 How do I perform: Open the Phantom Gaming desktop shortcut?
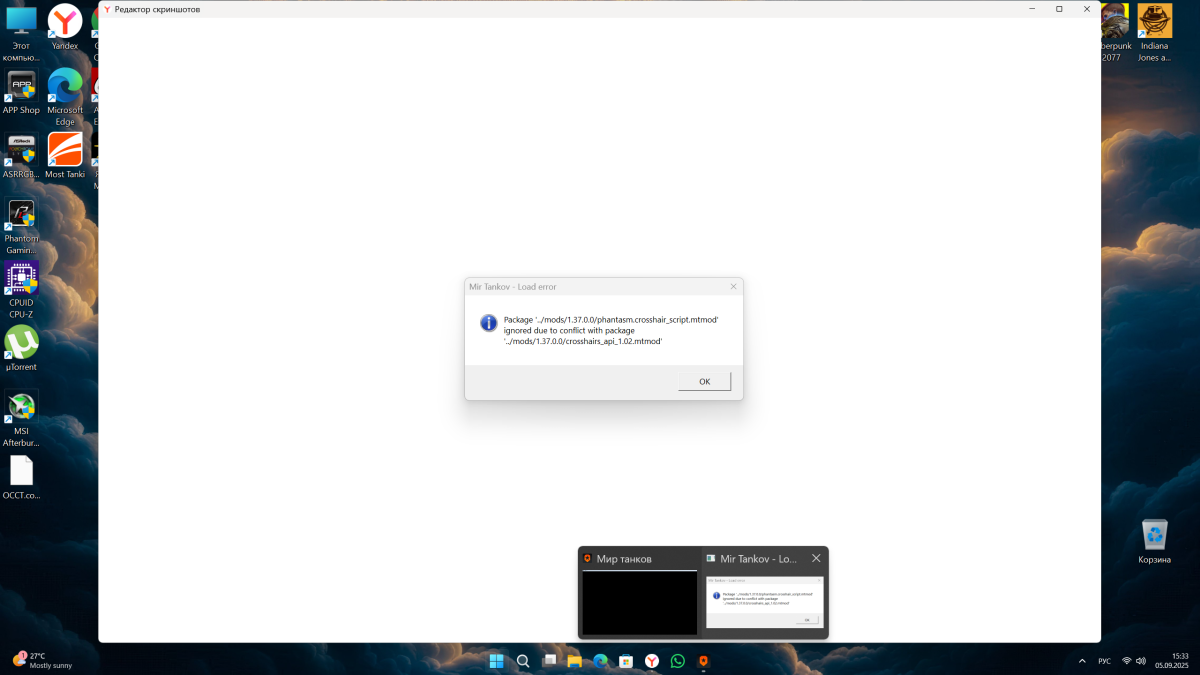click(x=21, y=226)
